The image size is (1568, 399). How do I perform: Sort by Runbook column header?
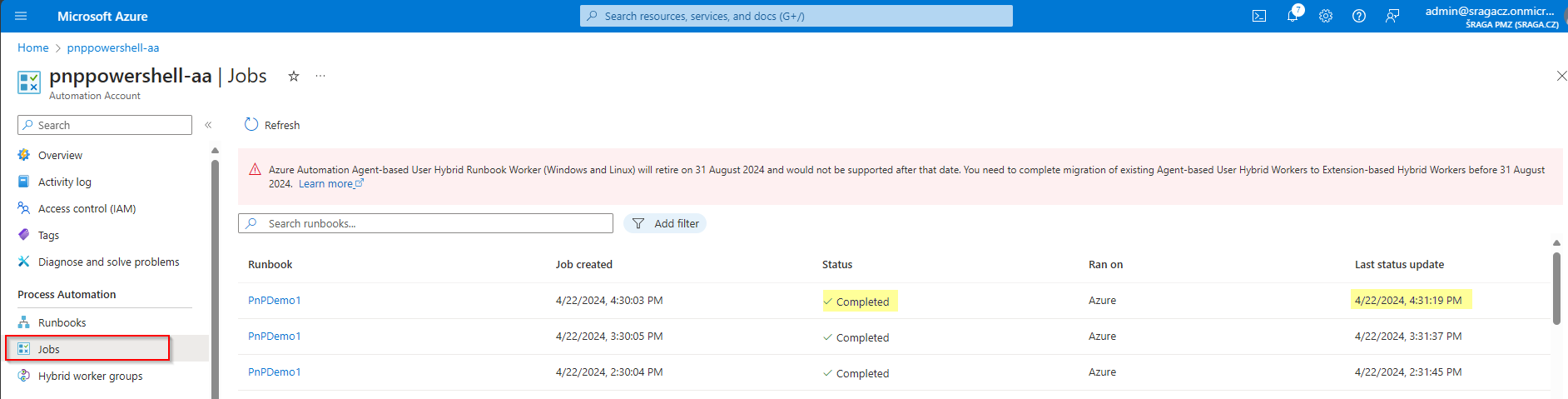270,264
